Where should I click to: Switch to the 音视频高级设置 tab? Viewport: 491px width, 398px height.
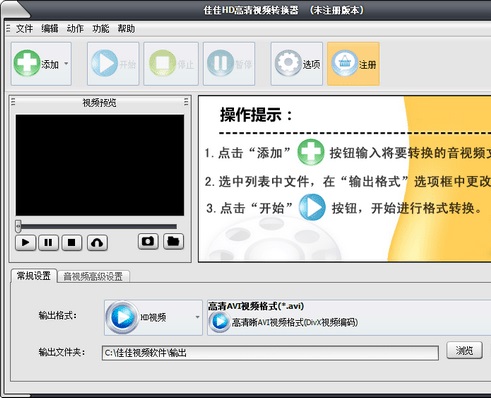93,276
